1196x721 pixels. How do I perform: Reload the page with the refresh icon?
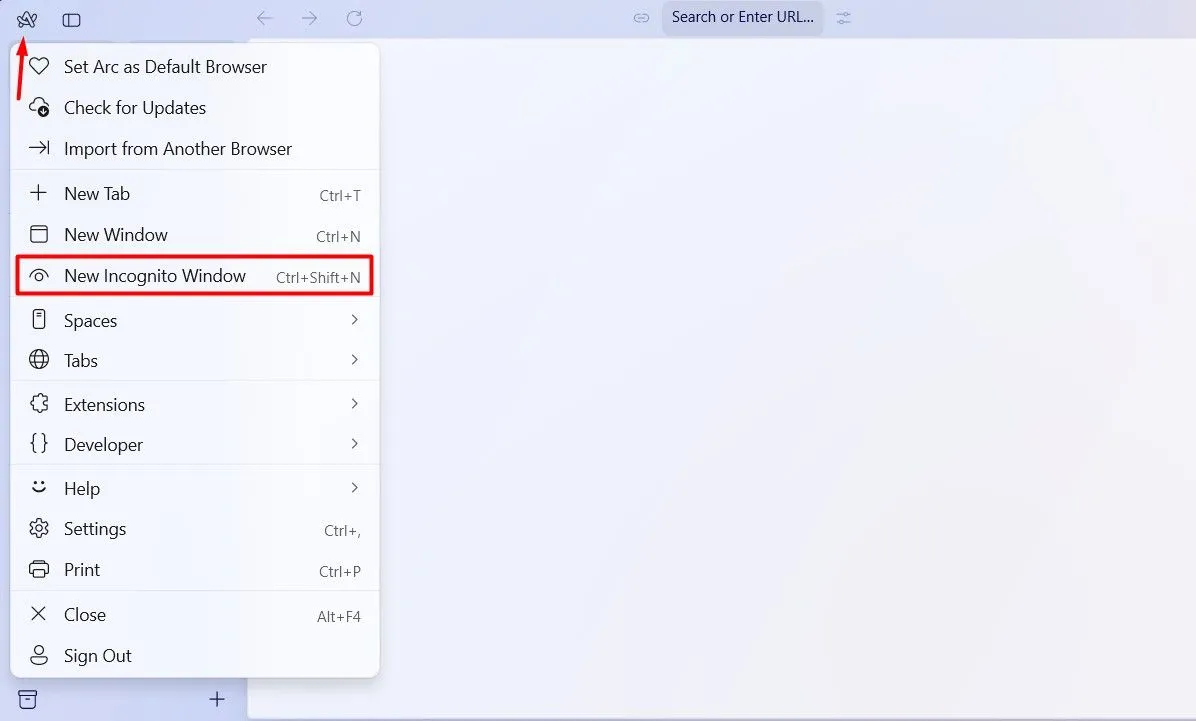coord(354,18)
